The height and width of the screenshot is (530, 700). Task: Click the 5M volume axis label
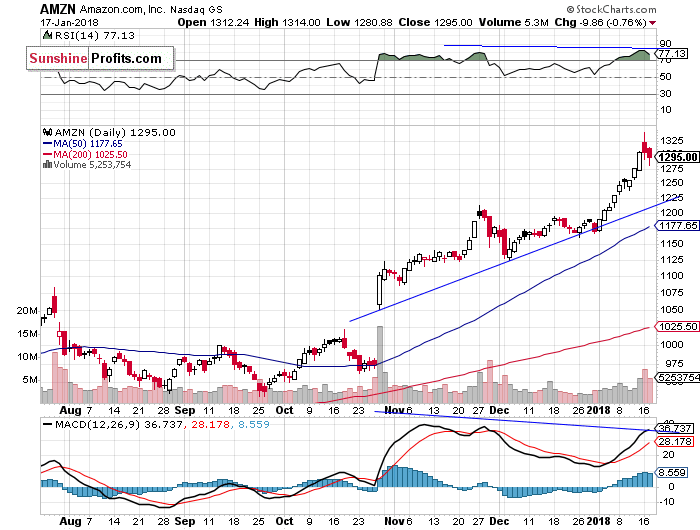[30, 380]
